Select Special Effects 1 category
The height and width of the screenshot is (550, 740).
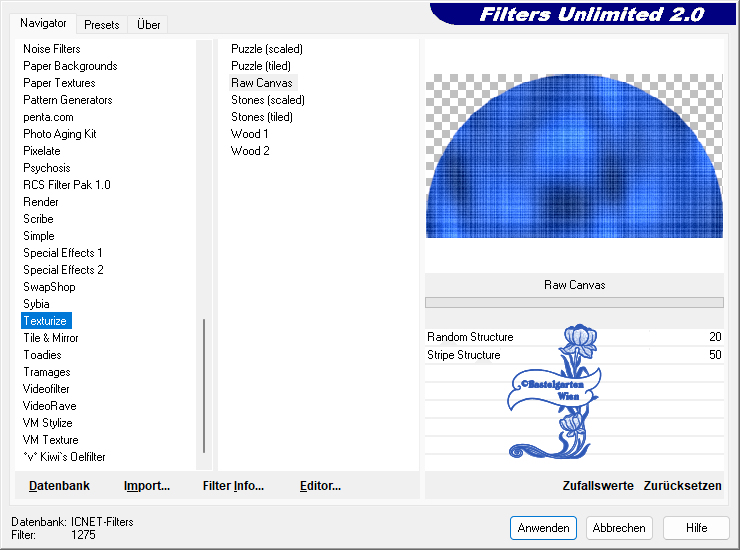pos(63,253)
